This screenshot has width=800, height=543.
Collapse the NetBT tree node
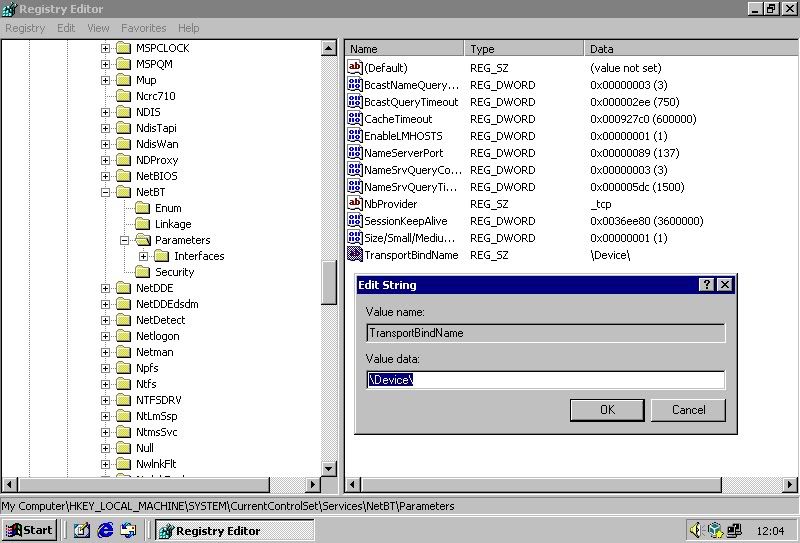point(105,192)
